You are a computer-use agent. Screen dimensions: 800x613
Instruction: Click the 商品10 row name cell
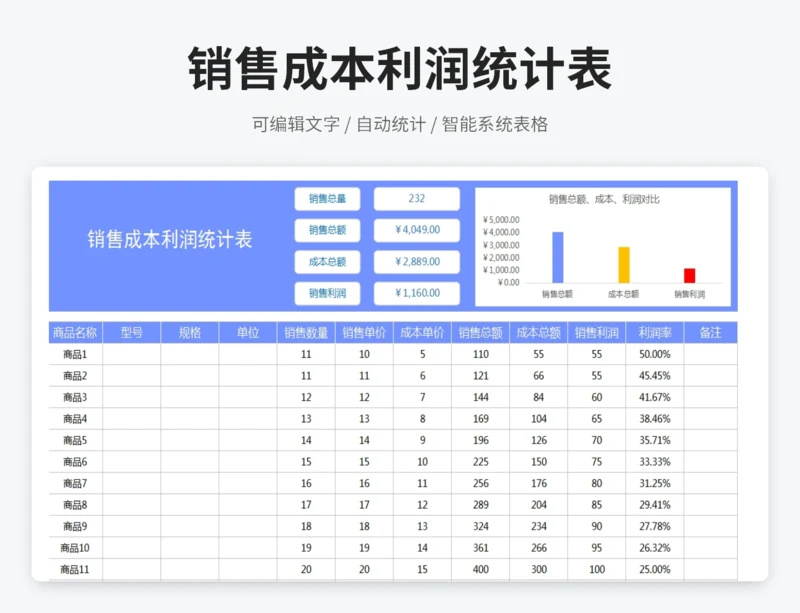click(76, 548)
